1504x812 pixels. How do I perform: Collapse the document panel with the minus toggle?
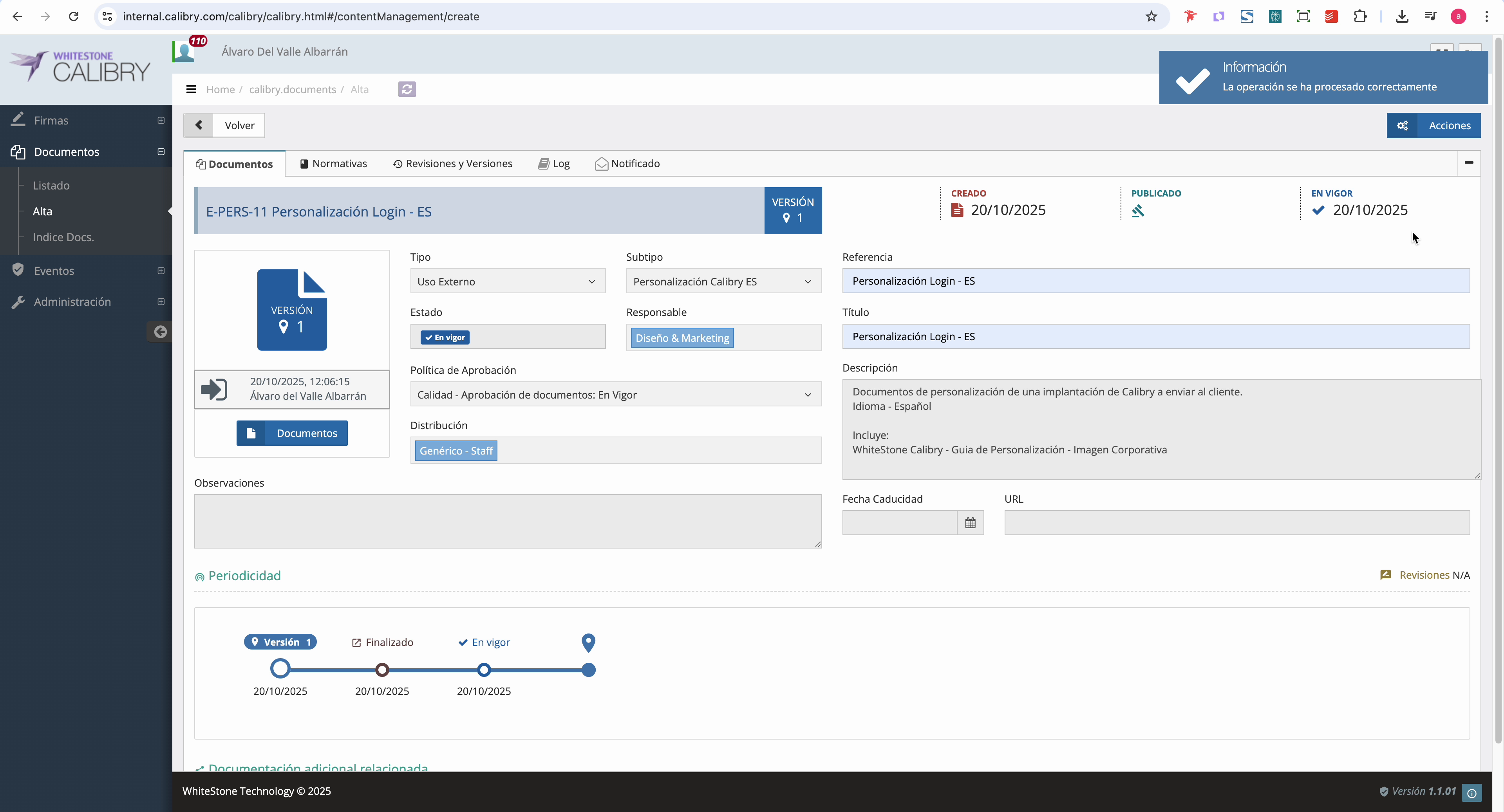click(1470, 163)
